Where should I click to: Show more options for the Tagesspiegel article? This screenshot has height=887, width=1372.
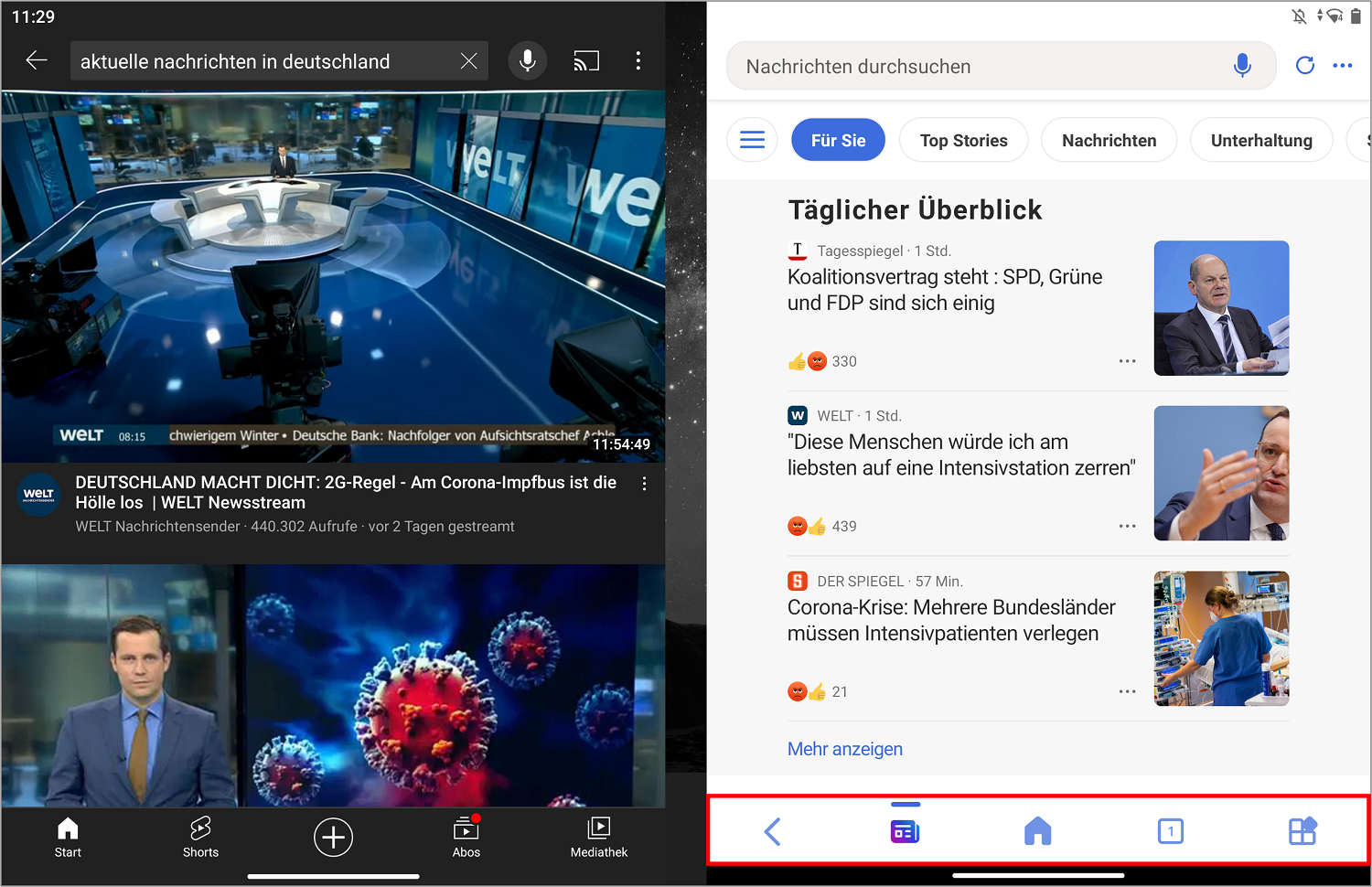[x=1127, y=361]
